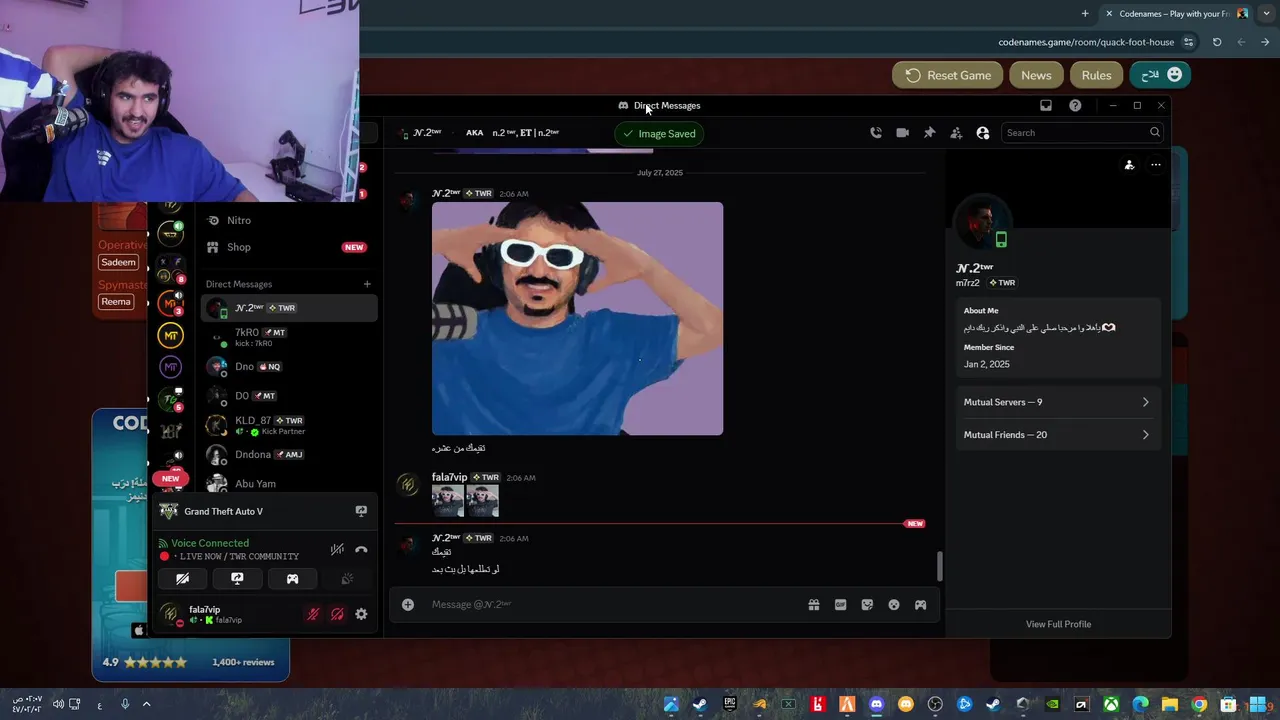Reload the codenames.game page
The image size is (1280, 720).
pos(1217,42)
